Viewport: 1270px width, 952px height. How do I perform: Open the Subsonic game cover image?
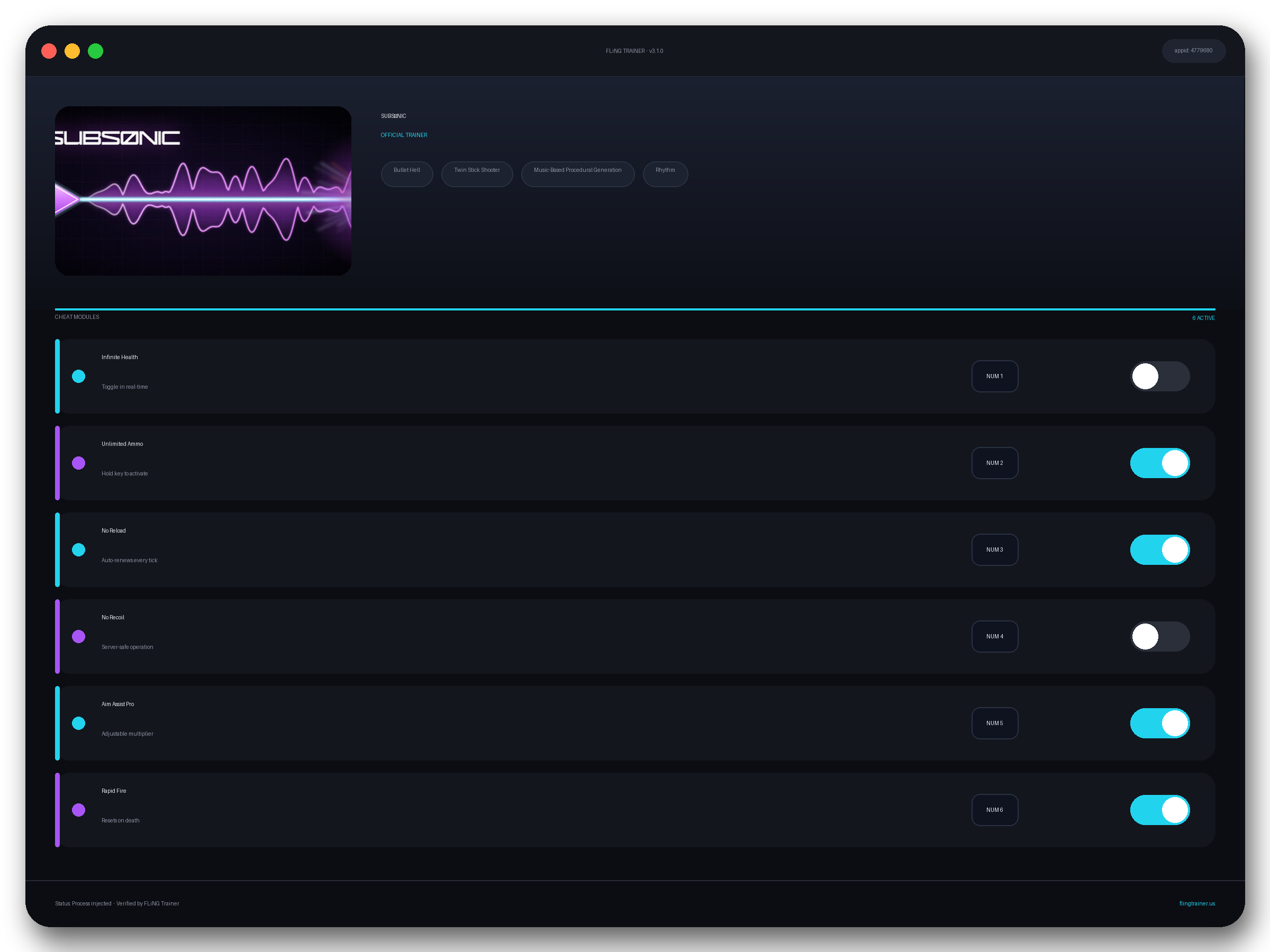click(203, 190)
